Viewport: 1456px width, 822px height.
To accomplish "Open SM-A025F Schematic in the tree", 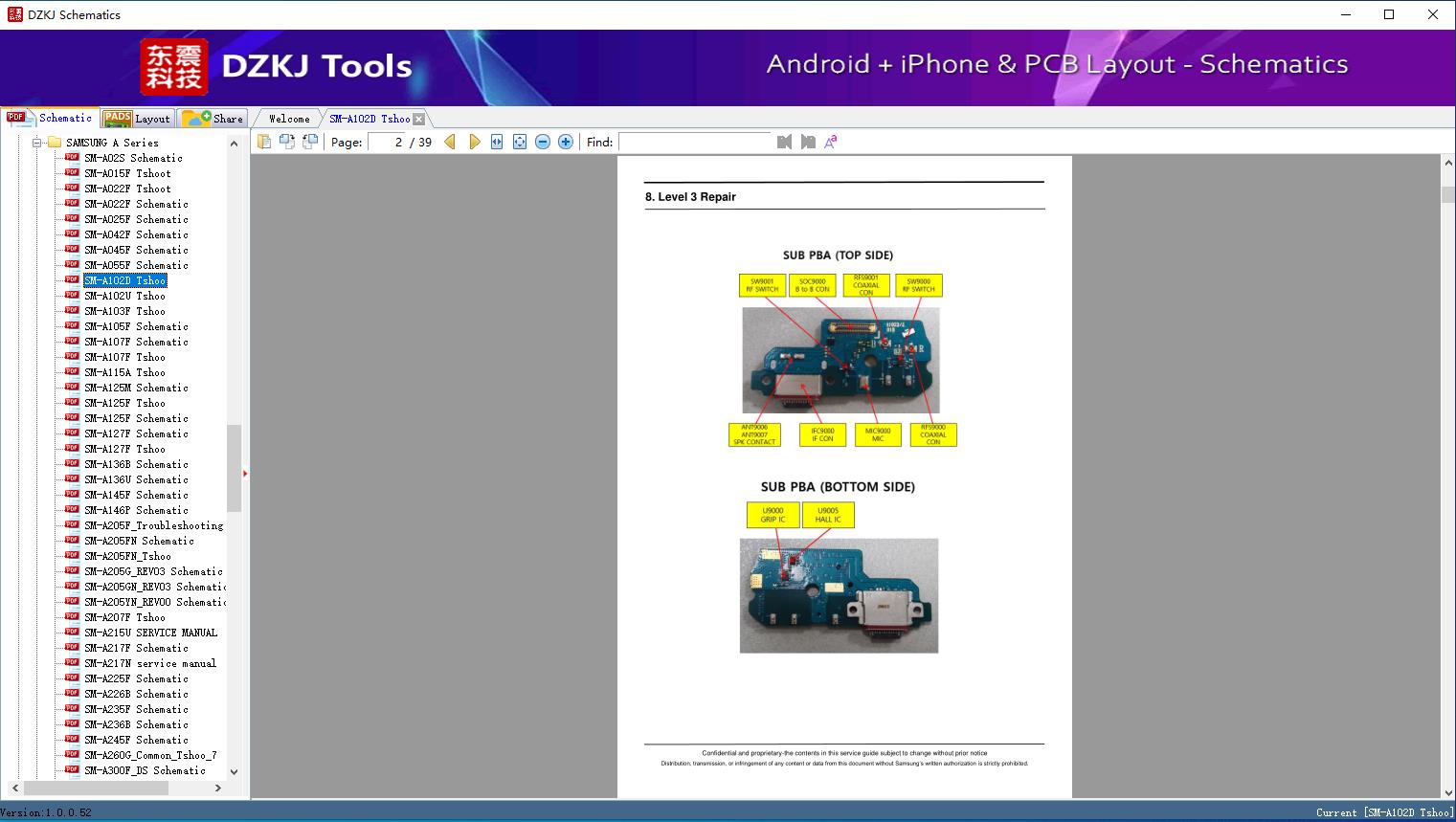I will pyautogui.click(x=136, y=219).
